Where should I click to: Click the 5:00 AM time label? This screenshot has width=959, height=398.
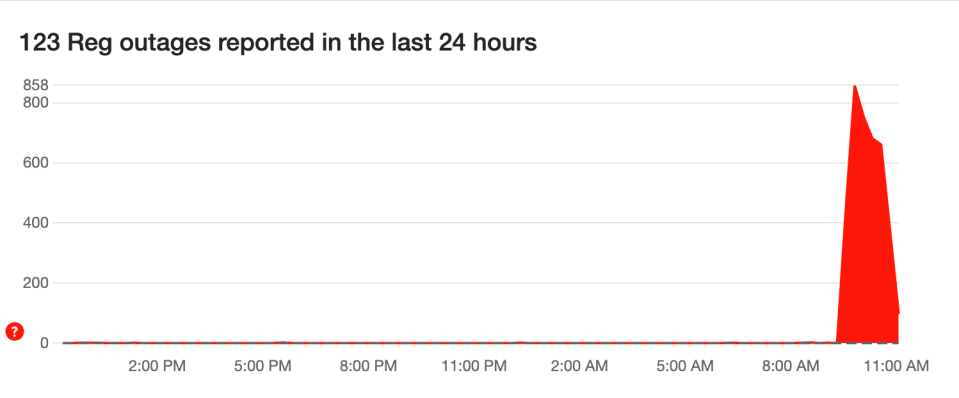pyautogui.click(x=685, y=366)
